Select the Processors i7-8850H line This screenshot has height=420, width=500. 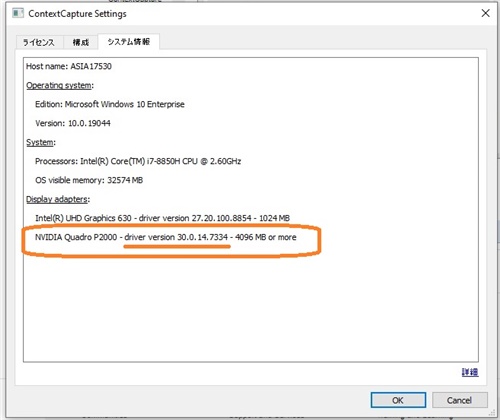pos(138,161)
